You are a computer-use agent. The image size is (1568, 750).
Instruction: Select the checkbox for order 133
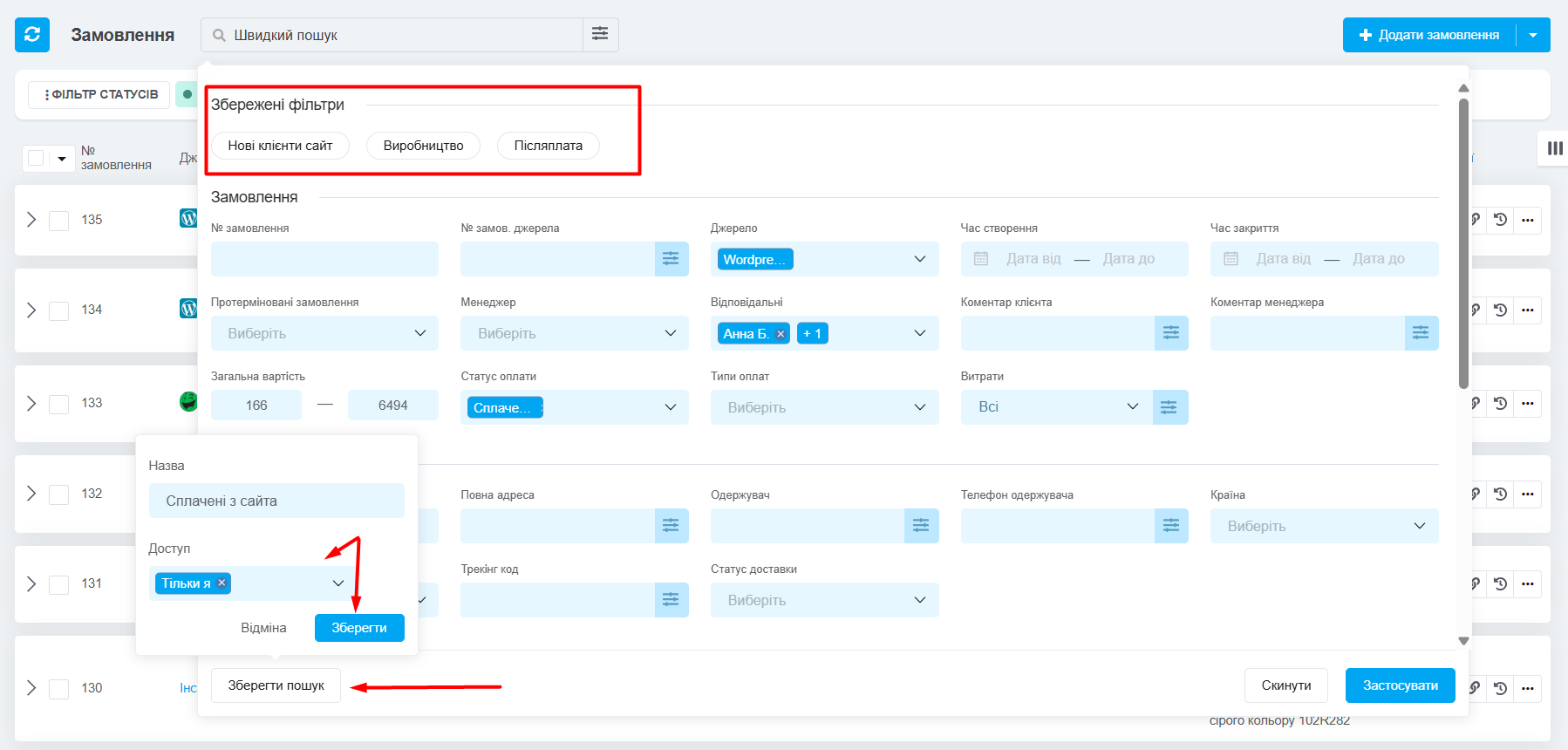point(58,405)
